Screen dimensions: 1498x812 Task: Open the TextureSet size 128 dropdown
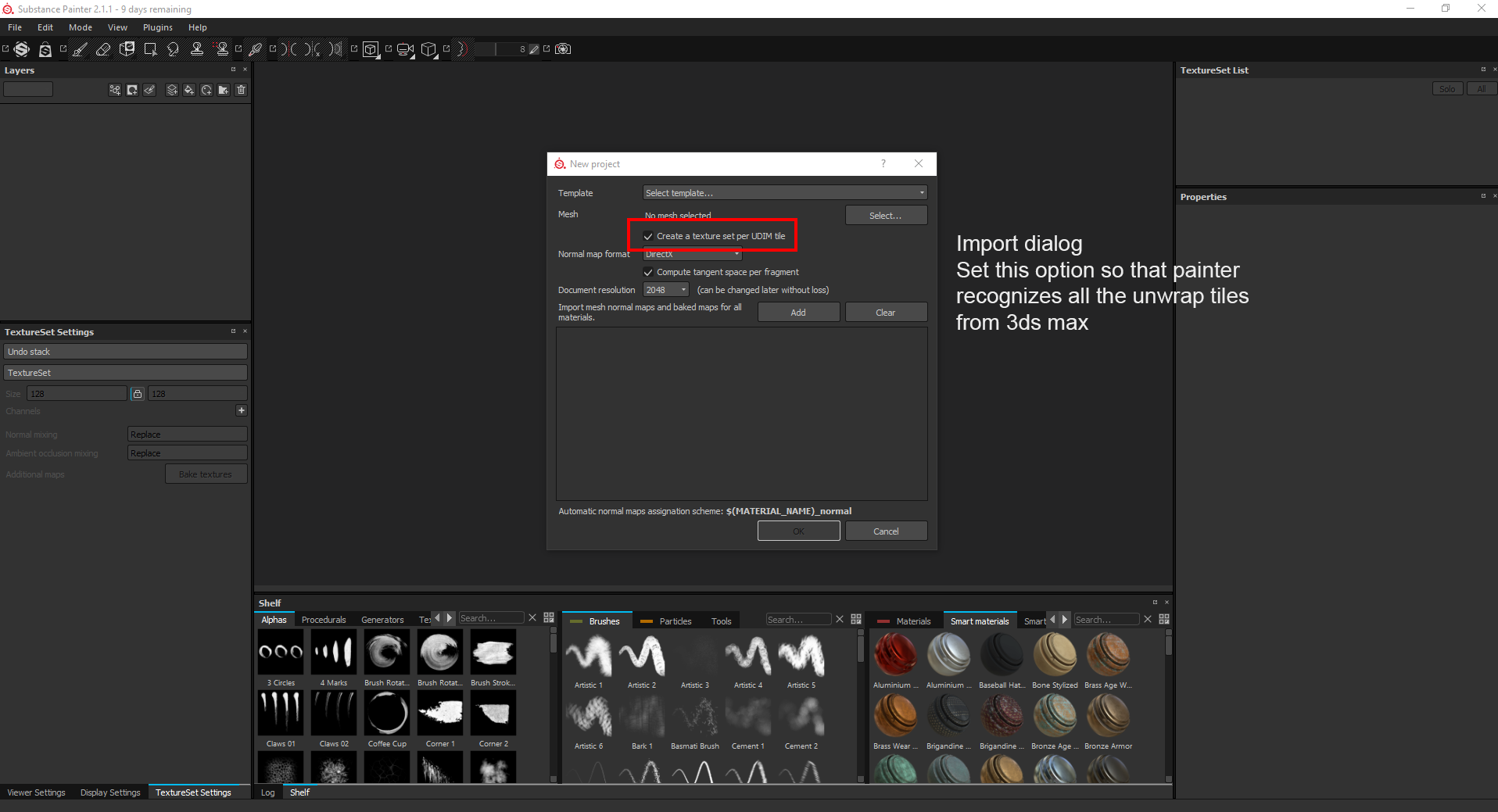tap(77, 394)
